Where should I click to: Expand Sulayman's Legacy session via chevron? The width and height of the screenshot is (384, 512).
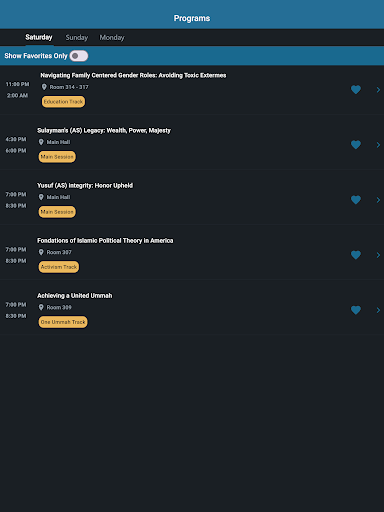click(378, 145)
